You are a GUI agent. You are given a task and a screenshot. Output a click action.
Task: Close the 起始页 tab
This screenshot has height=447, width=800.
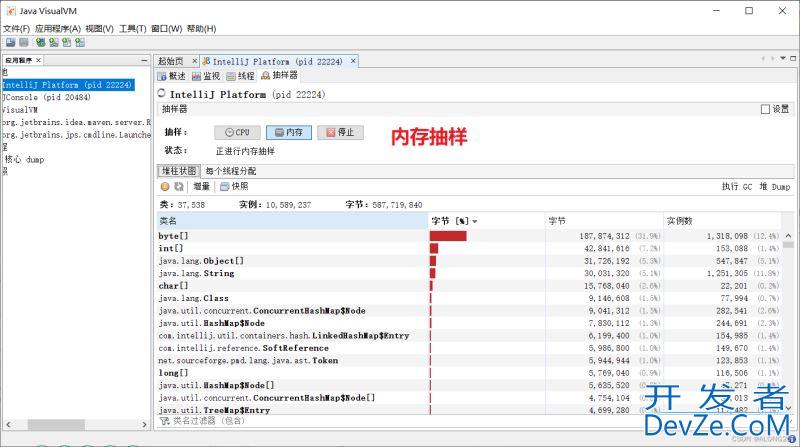(x=194, y=61)
